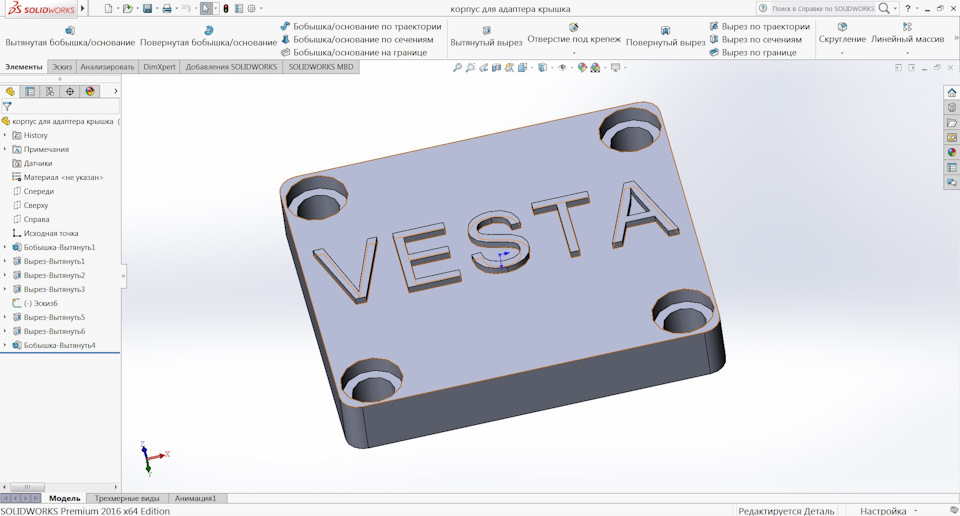Click the Zoom to Fit view icon
Screen dimensions: 960x516
[457, 67]
